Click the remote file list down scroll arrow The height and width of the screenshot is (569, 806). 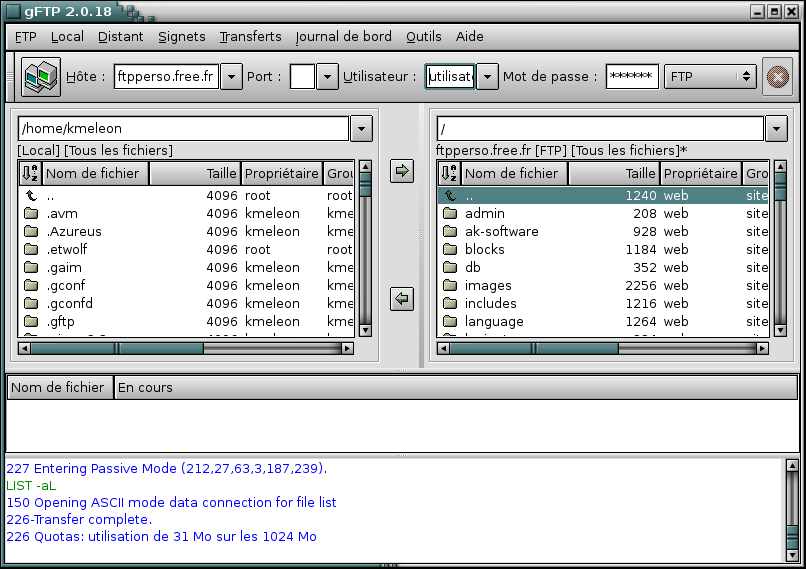(780, 331)
